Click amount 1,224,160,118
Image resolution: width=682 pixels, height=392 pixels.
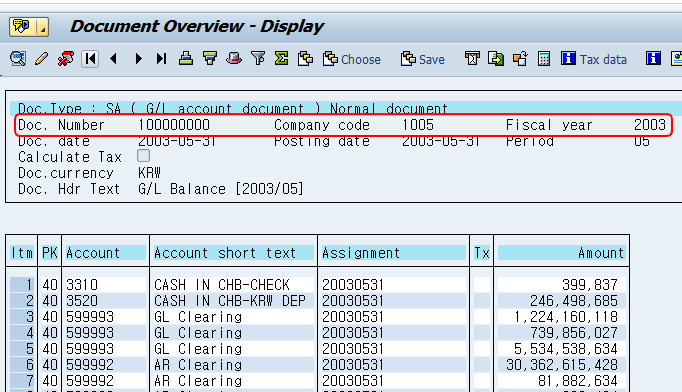click(x=566, y=317)
